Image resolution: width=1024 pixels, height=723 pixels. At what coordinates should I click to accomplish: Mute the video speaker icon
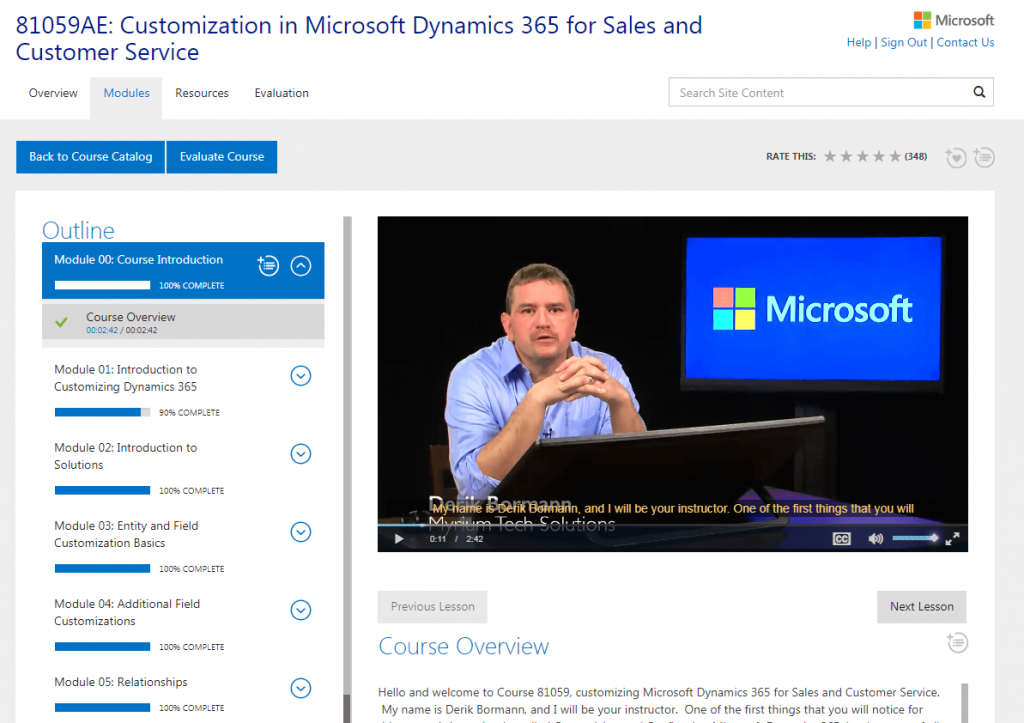[x=875, y=539]
